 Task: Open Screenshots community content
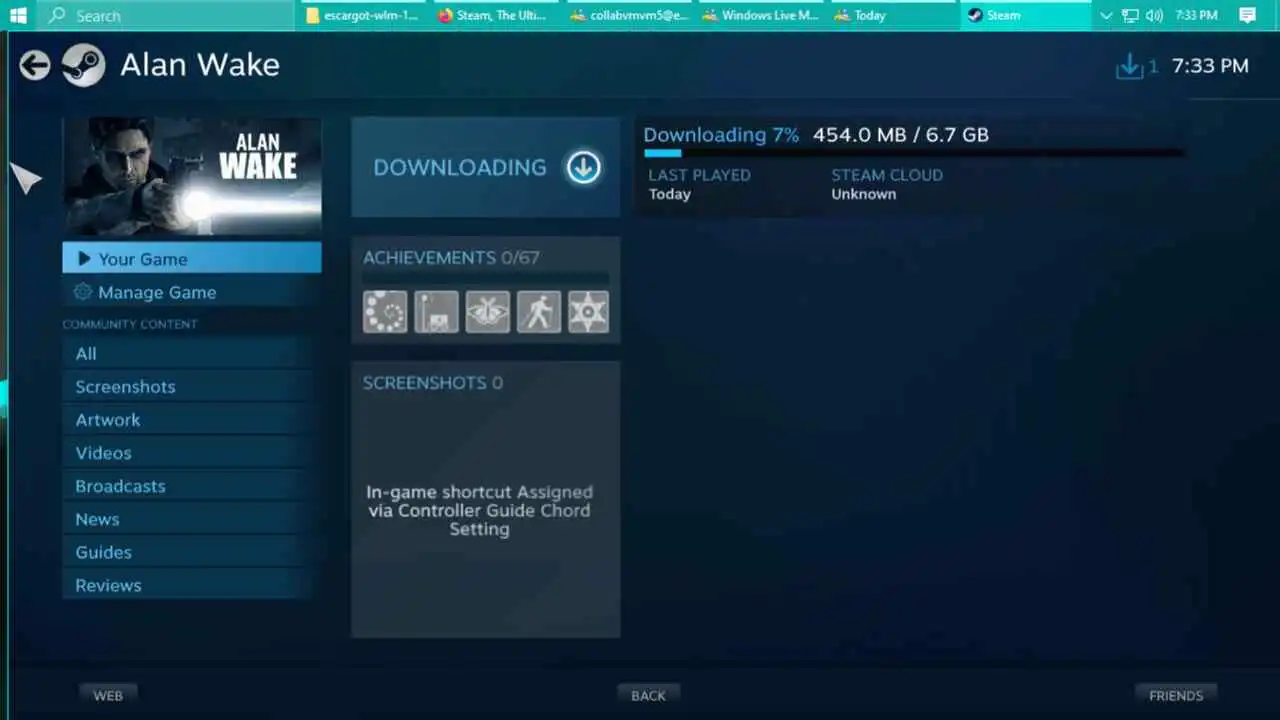(189, 386)
